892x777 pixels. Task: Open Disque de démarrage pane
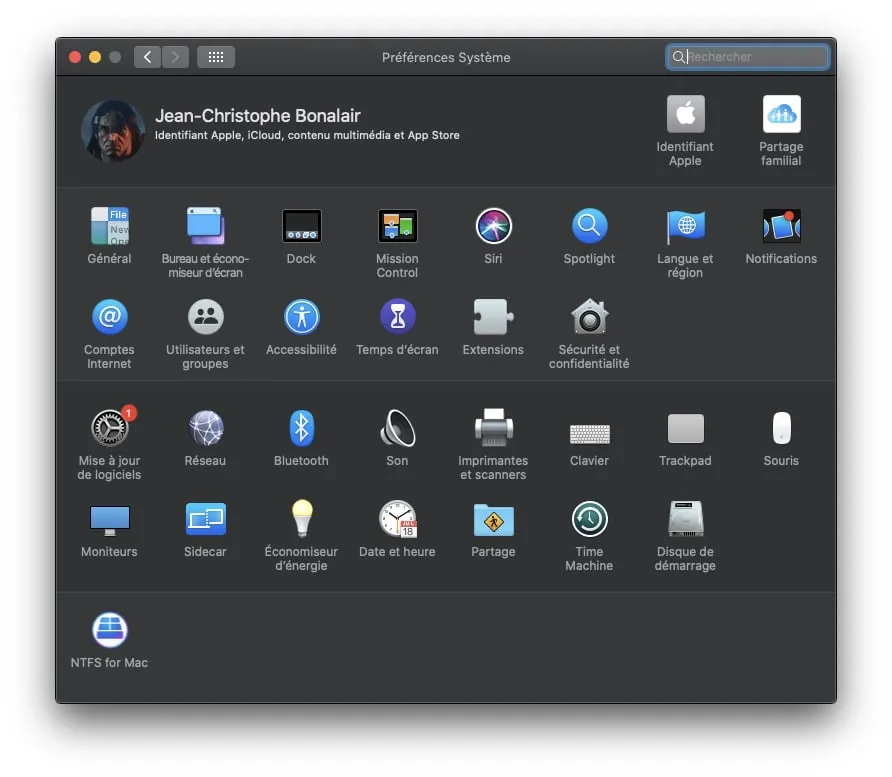[685, 520]
